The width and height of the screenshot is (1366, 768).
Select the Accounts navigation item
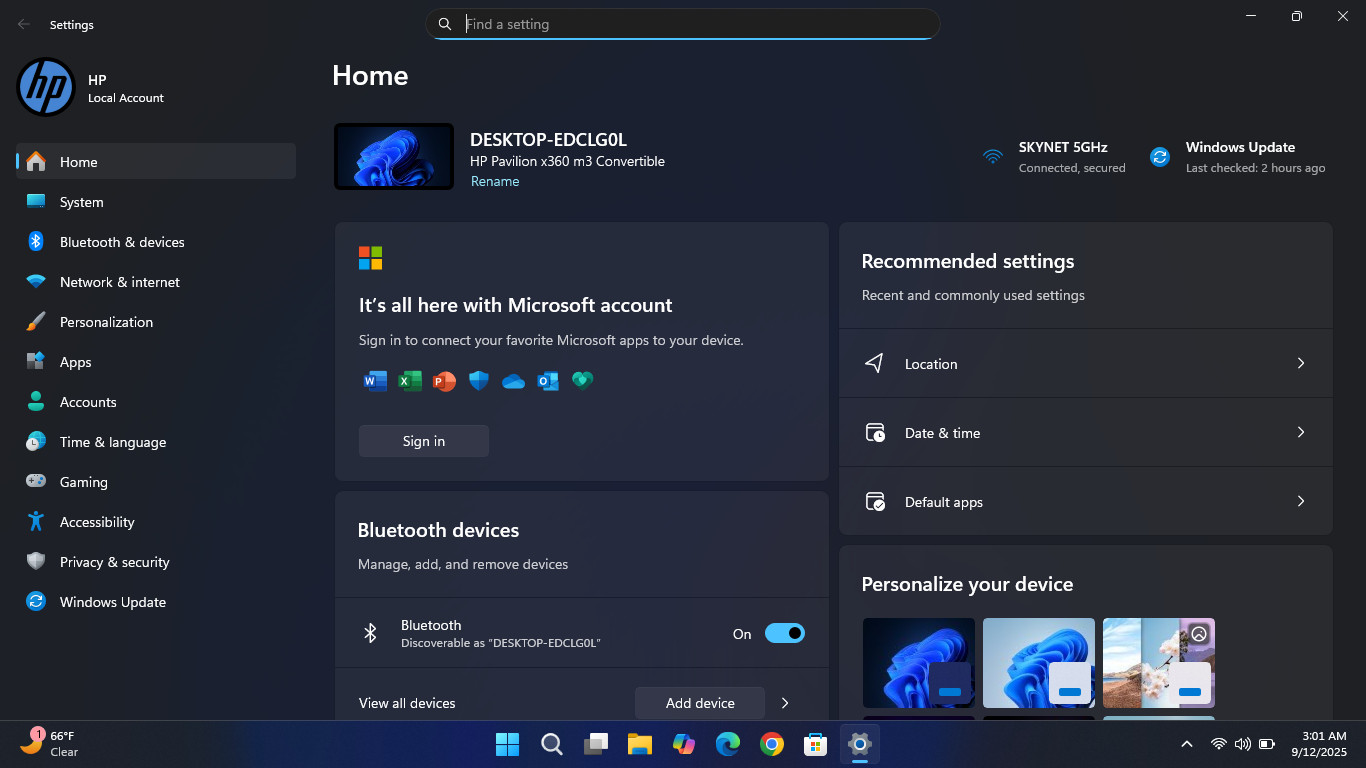click(156, 401)
